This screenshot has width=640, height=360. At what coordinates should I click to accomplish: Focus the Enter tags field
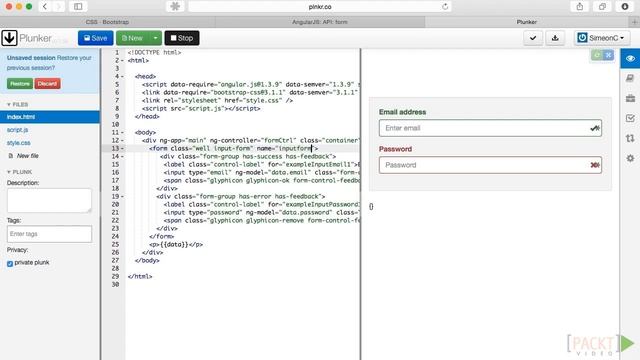click(x=49, y=234)
